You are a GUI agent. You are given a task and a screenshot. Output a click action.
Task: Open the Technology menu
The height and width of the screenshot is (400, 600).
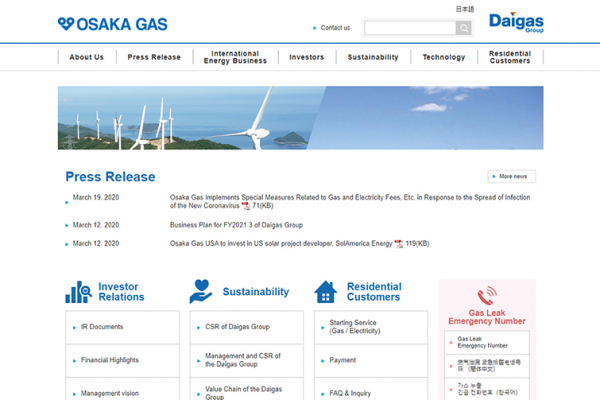pos(444,57)
